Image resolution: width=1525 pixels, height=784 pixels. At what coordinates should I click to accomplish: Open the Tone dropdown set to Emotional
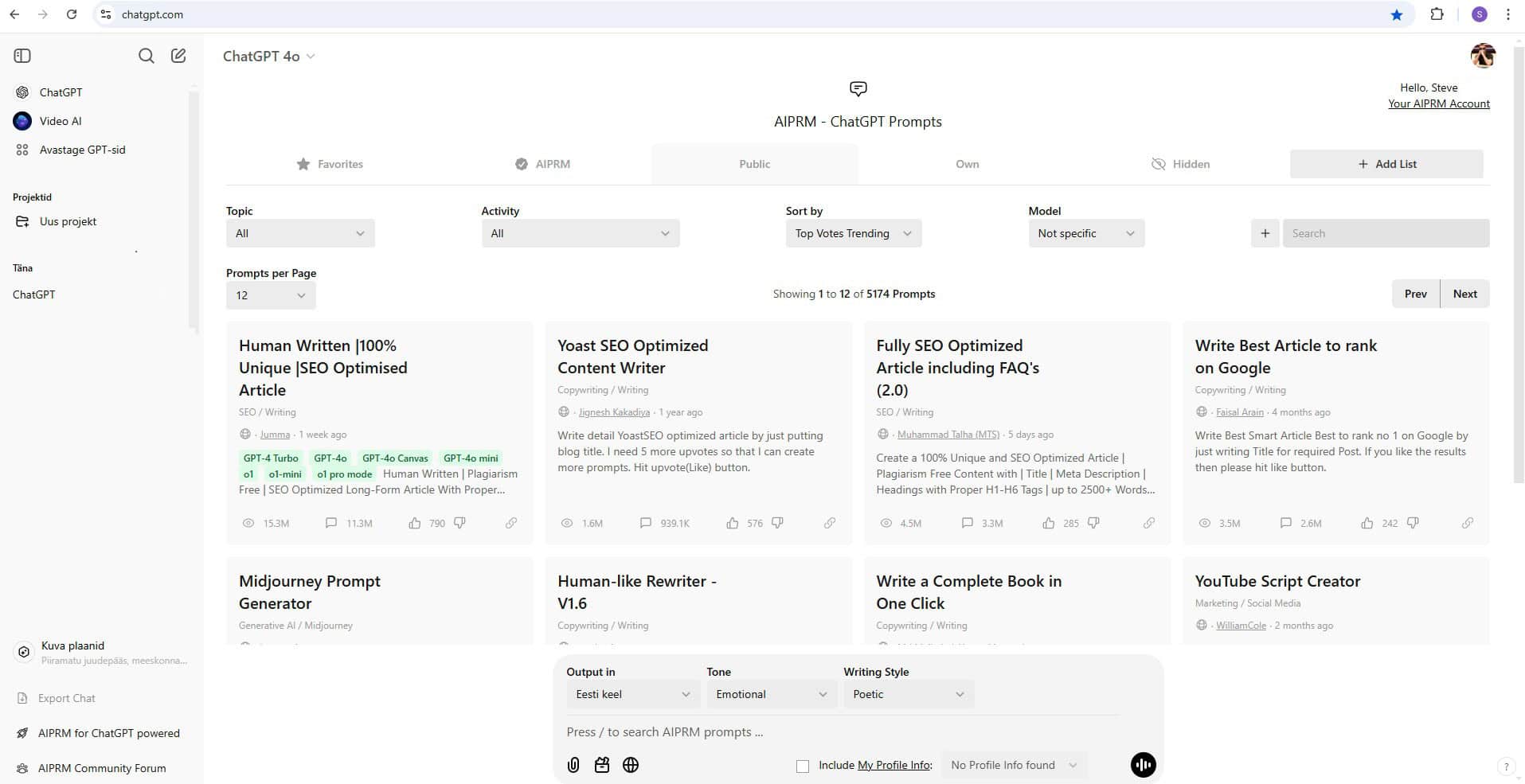tap(771, 694)
